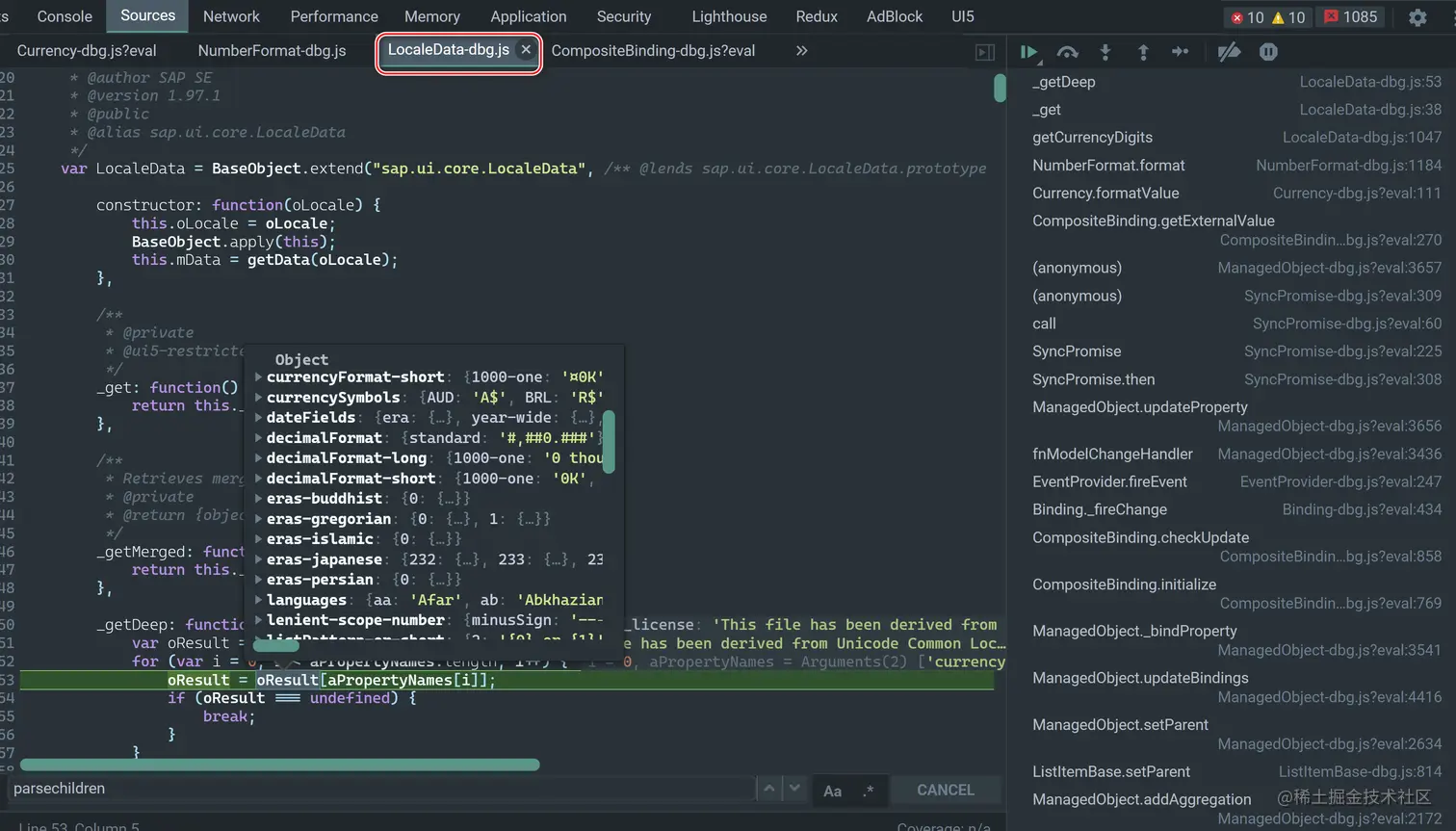Switch to the Console panel
Viewport: 1456px width, 831px height.
[65, 16]
